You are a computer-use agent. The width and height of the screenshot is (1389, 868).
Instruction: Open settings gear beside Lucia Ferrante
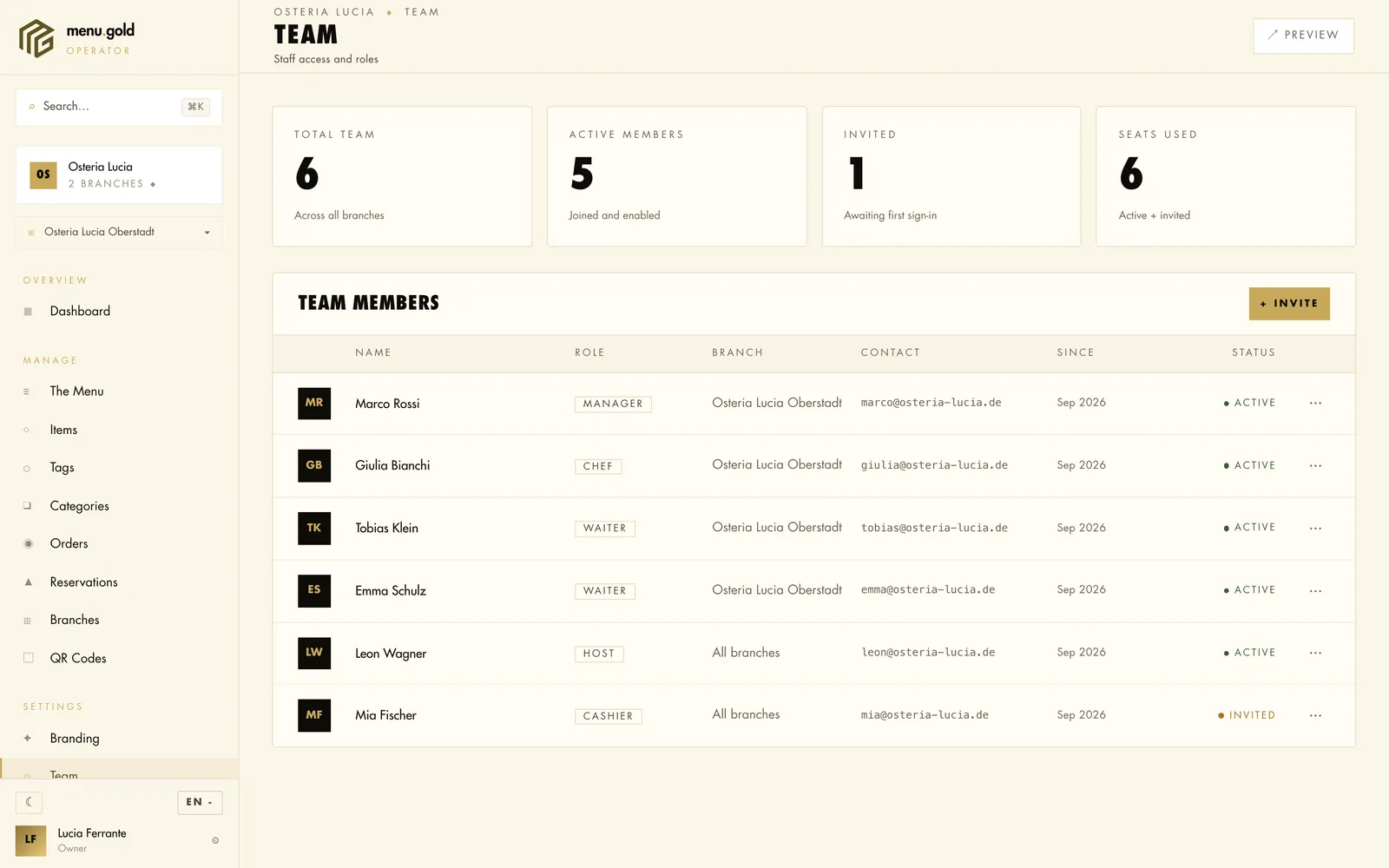pos(215,840)
